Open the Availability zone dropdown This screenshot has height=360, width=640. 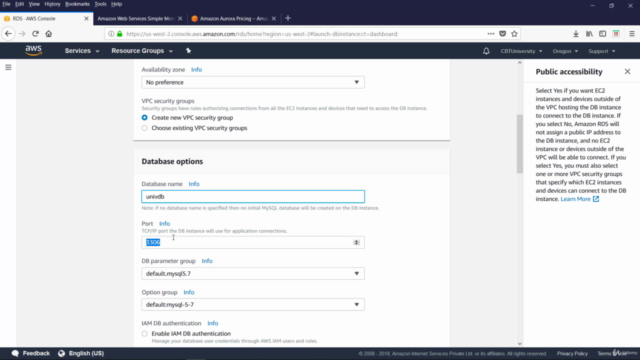253,82
